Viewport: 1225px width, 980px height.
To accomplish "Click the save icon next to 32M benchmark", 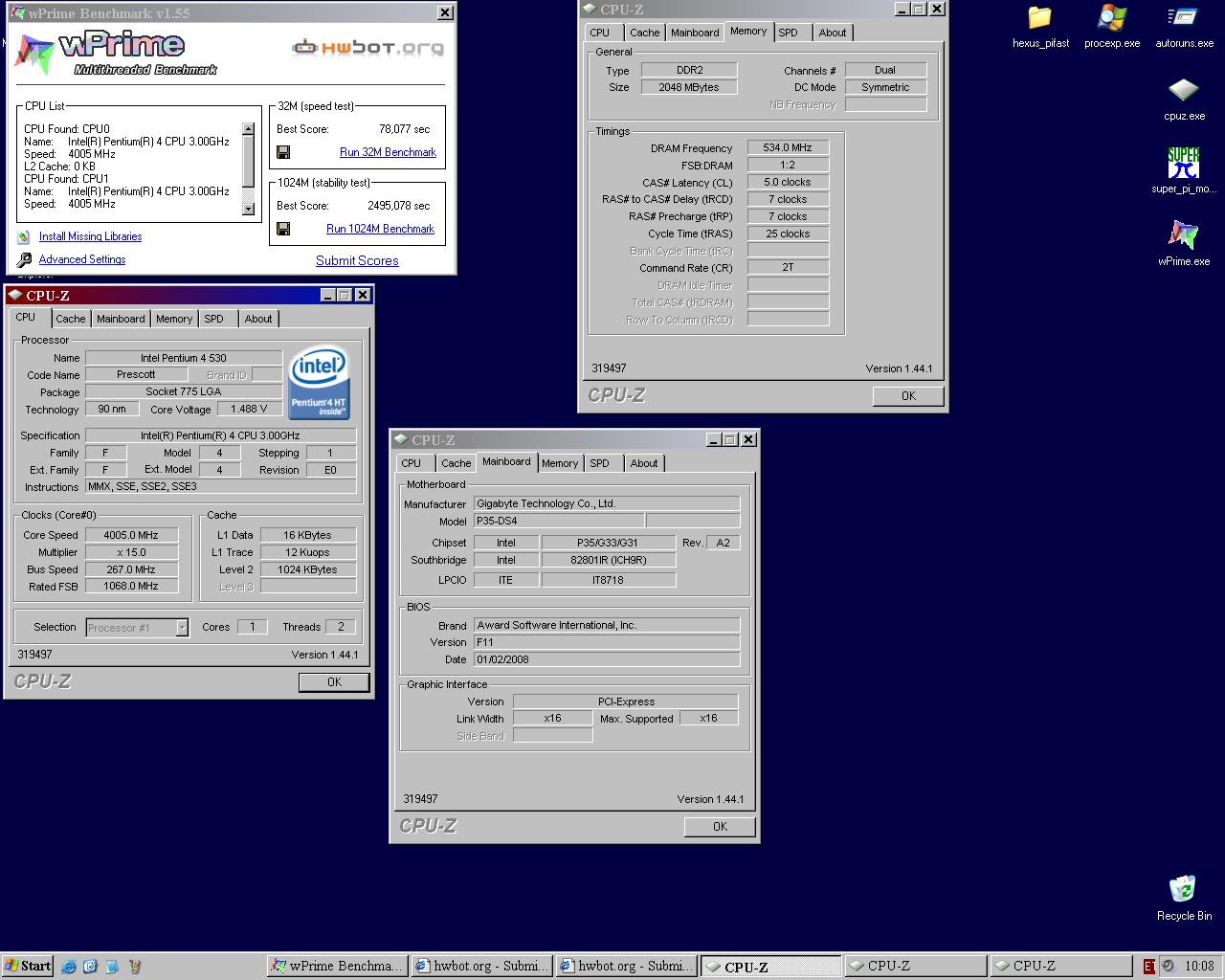I will (283, 152).
